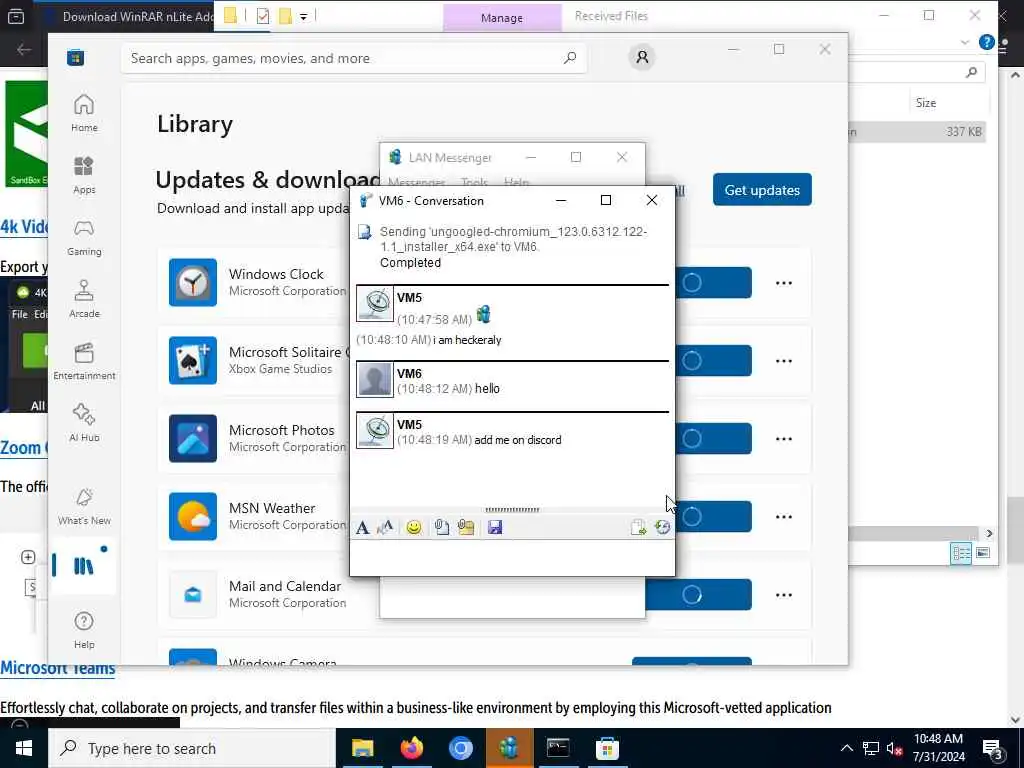Open the smiley emoticon picker
This screenshot has width=1024, height=768.
coord(413,528)
